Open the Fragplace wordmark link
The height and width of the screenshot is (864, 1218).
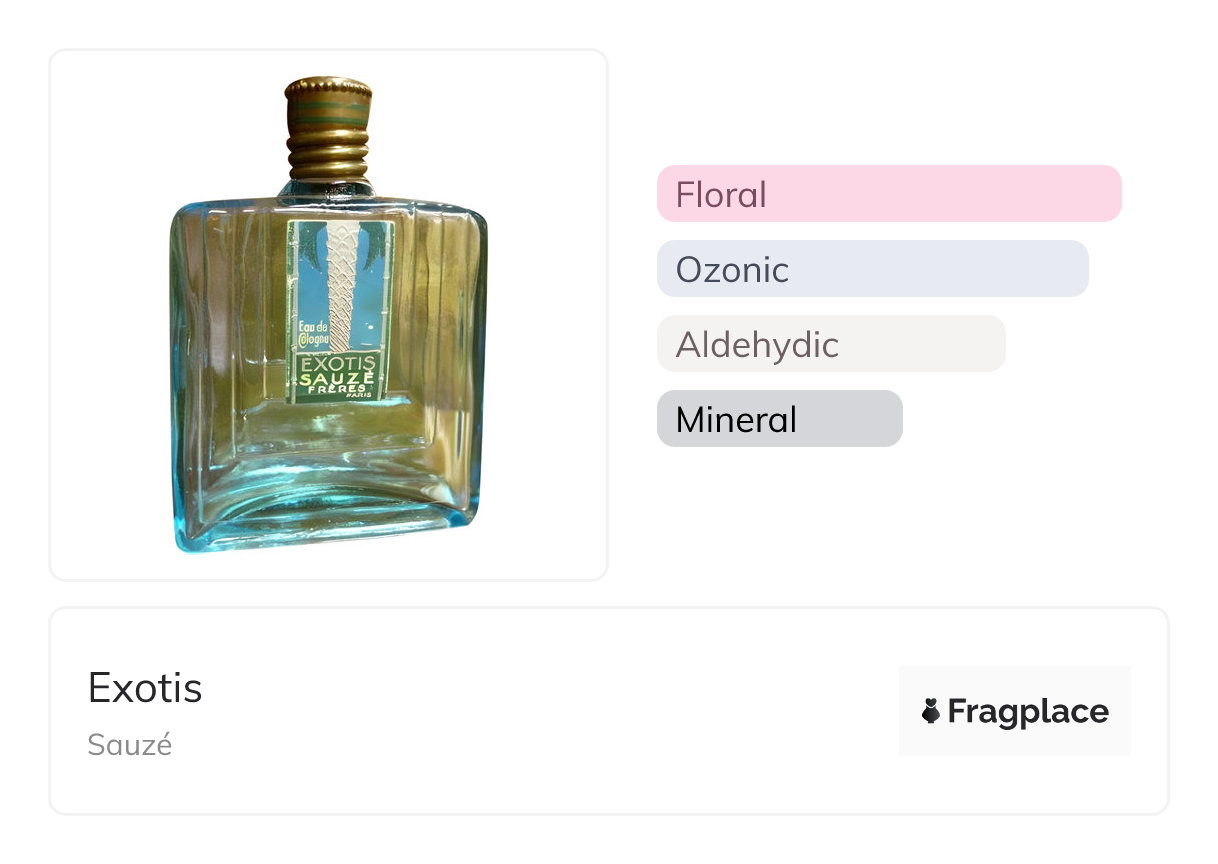[1028, 712]
